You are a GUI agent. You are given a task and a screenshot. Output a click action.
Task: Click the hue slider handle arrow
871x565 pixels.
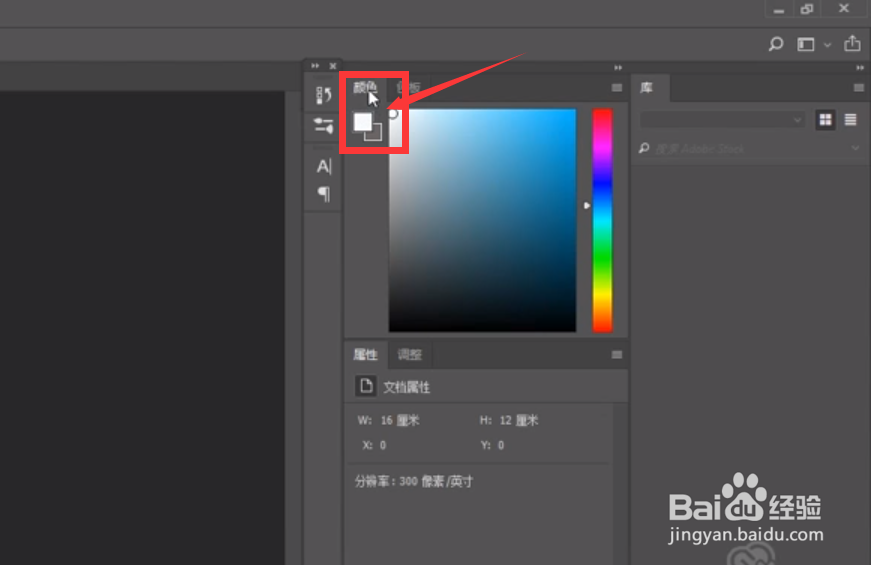tap(587, 206)
